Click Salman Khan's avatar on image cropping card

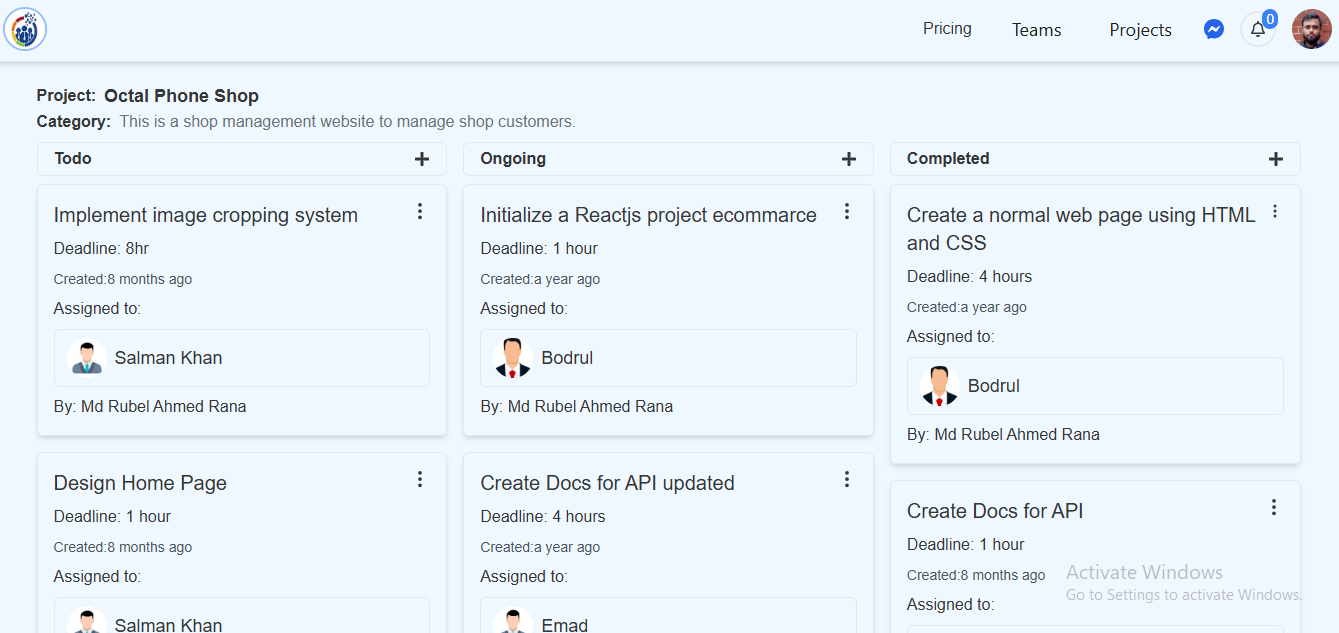tap(87, 358)
